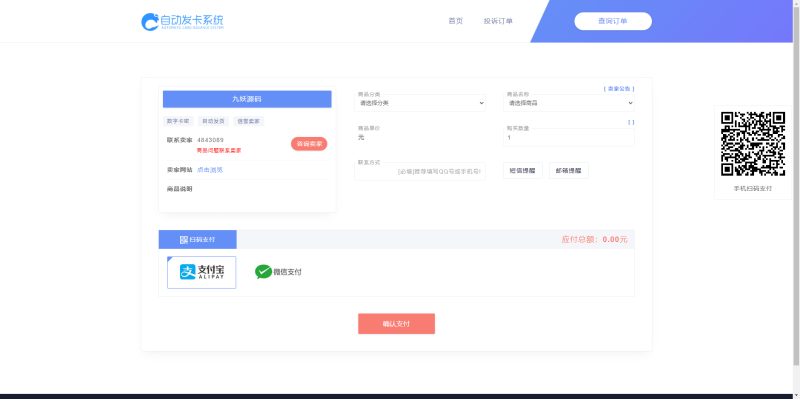
Task: Click the 信誉卖家 tag
Action: pos(248,121)
